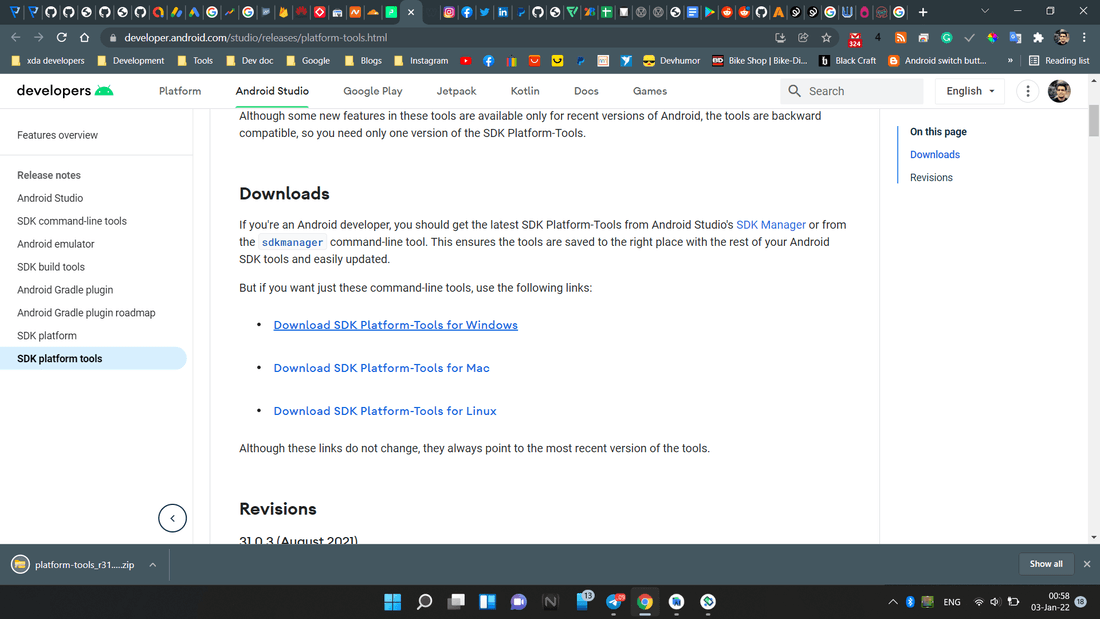Click the Android developers logo
This screenshot has width=1100, height=619.
pyautogui.click(x=65, y=91)
